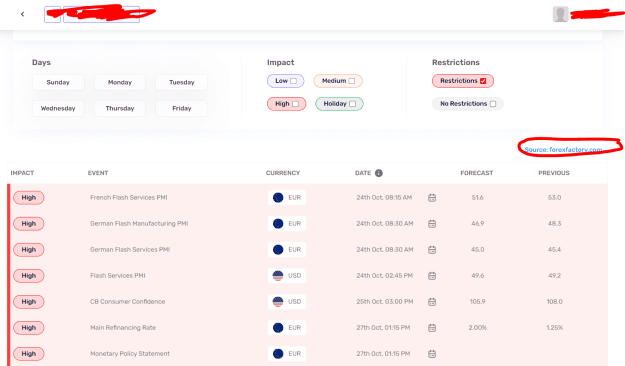Click previous value '1.25%'
625x366 pixels.
(554, 328)
